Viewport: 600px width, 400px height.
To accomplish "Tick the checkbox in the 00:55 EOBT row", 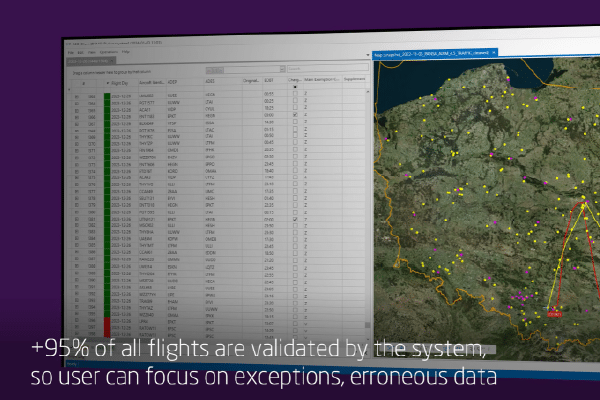I will pos(294,92).
